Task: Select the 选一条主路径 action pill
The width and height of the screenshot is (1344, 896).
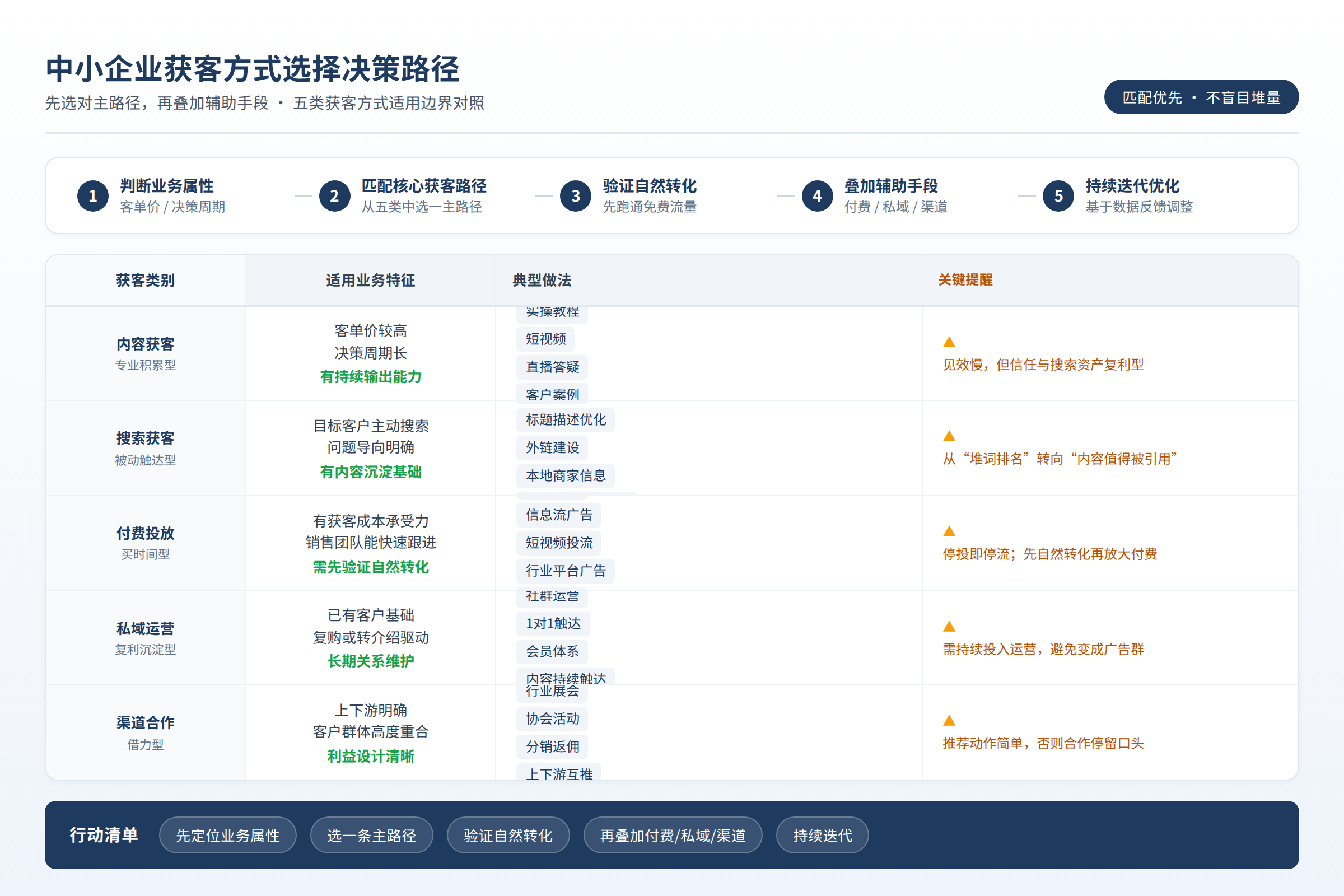Action: pyautogui.click(x=371, y=836)
